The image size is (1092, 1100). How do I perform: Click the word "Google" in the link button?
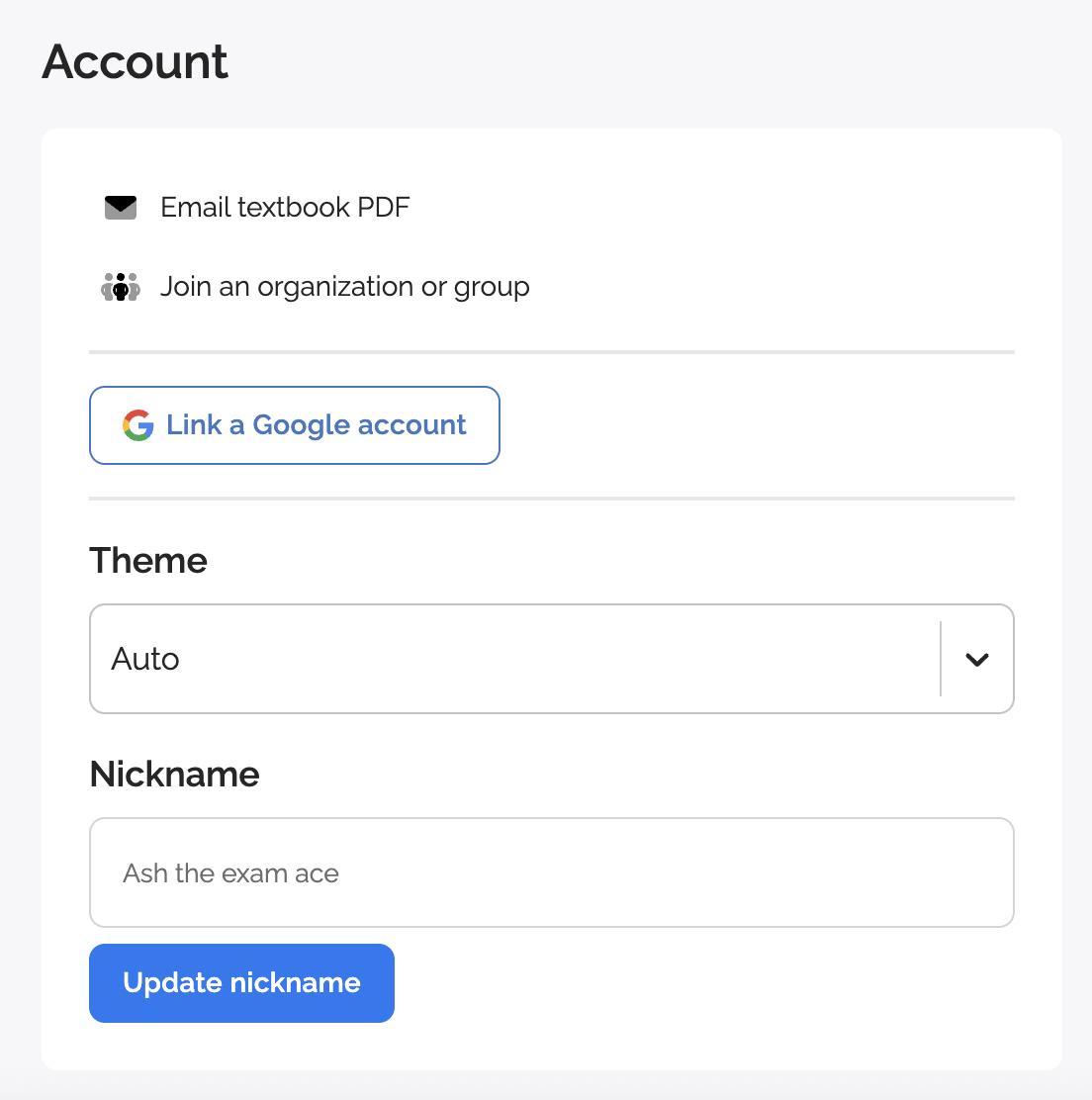[x=302, y=425]
